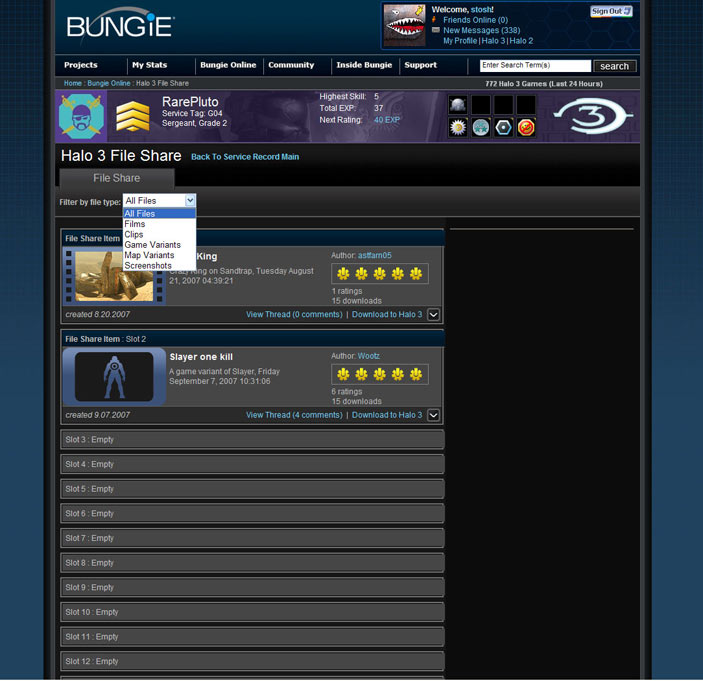Open the Slayer one kill game variant thumbnail
The width and height of the screenshot is (703, 681).
point(114,377)
